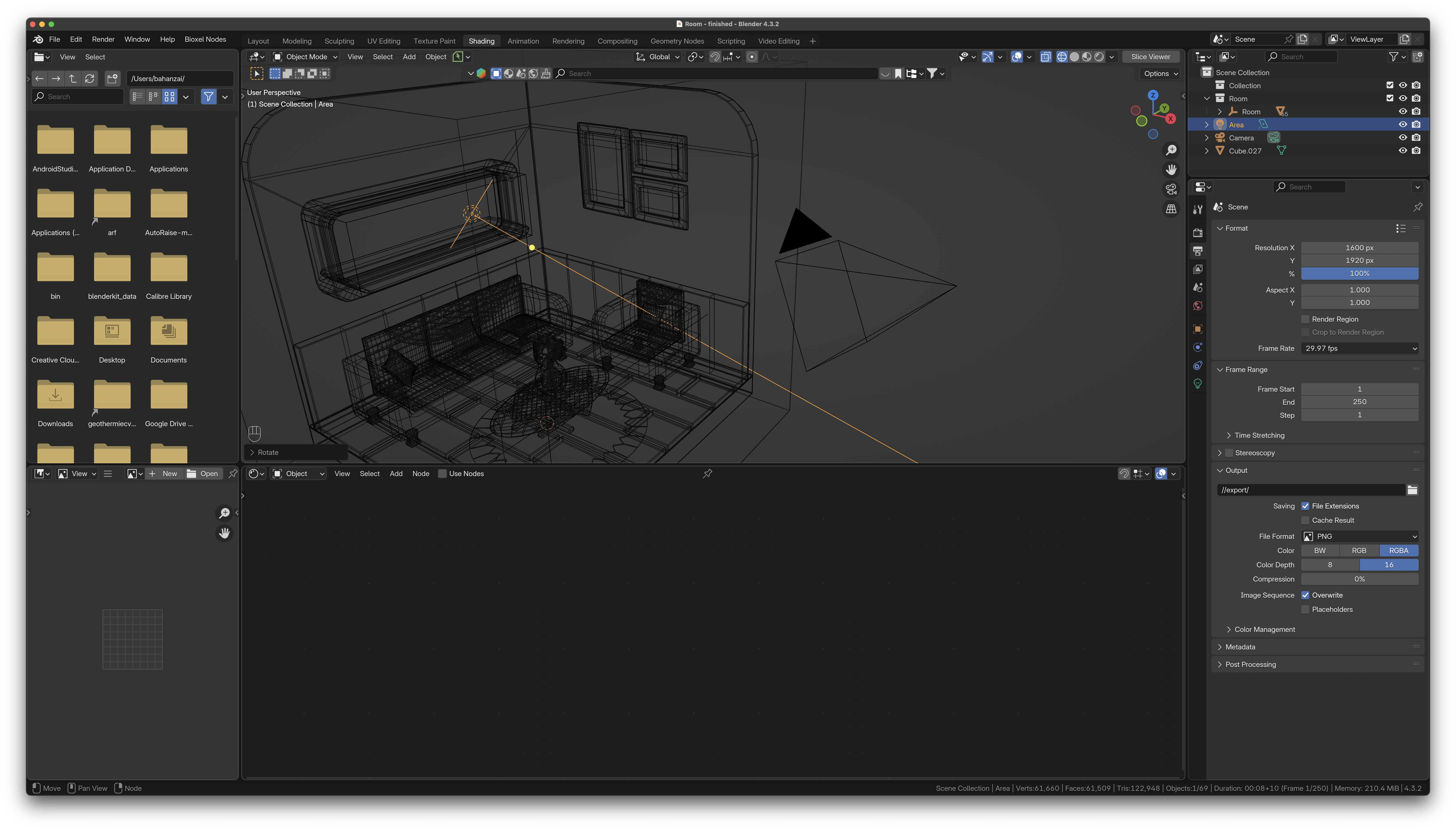Select rendered viewport shading mode

pos(1099,57)
